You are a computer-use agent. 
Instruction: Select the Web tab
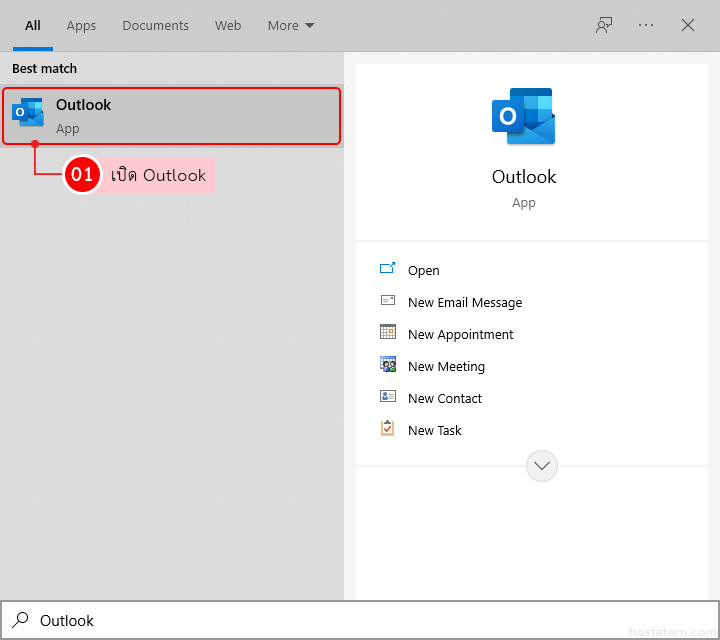click(228, 25)
